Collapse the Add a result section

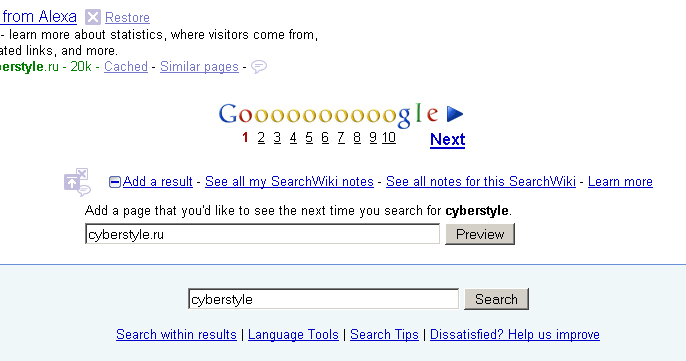115,182
